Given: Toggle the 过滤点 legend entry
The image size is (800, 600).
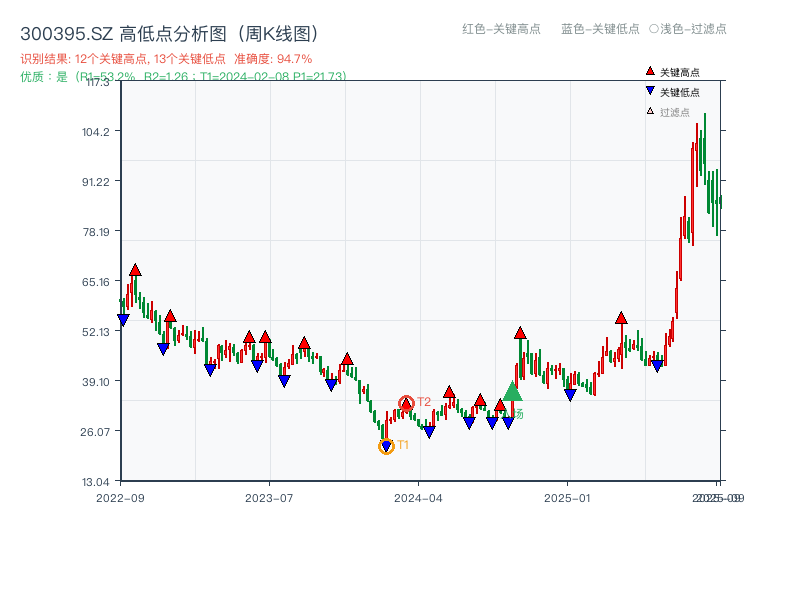Looking at the screenshot, I should click(x=668, y=112).
